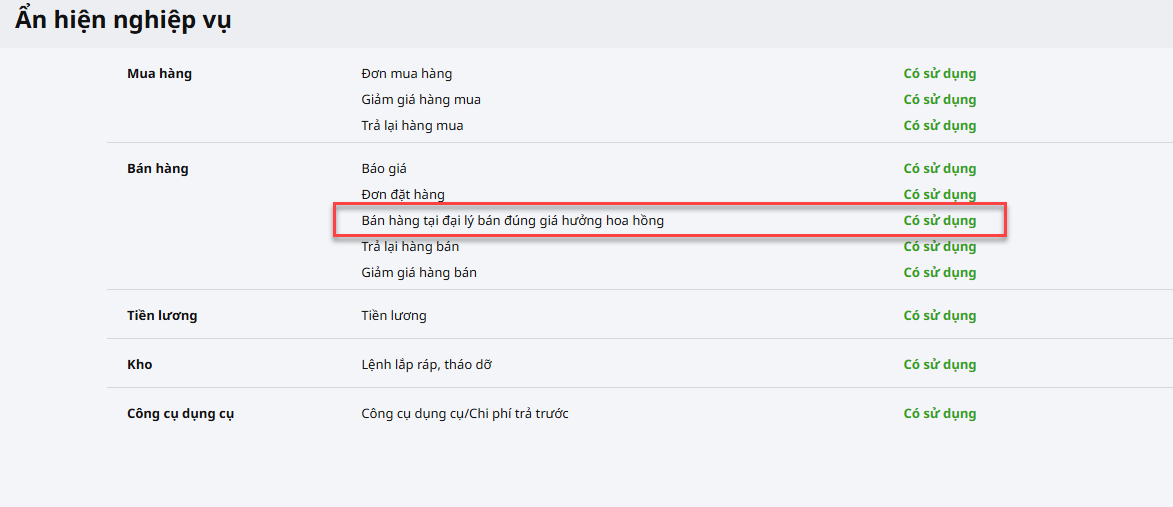Screen dimensions: 1173x507
Task: Click the Lệnh lắp ráp, tháo dỡ label
Action: [426, 365]
